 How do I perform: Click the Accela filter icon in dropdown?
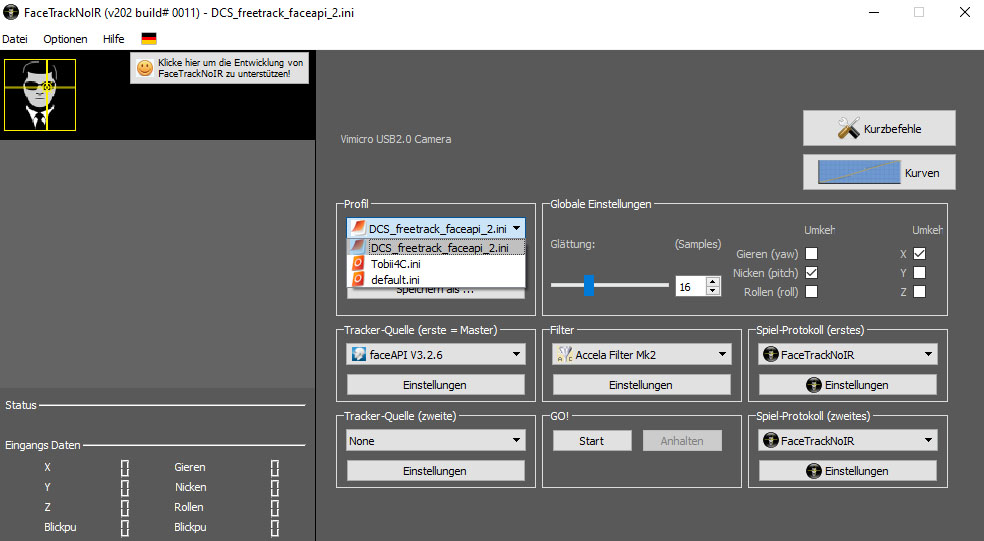(565, 355)
